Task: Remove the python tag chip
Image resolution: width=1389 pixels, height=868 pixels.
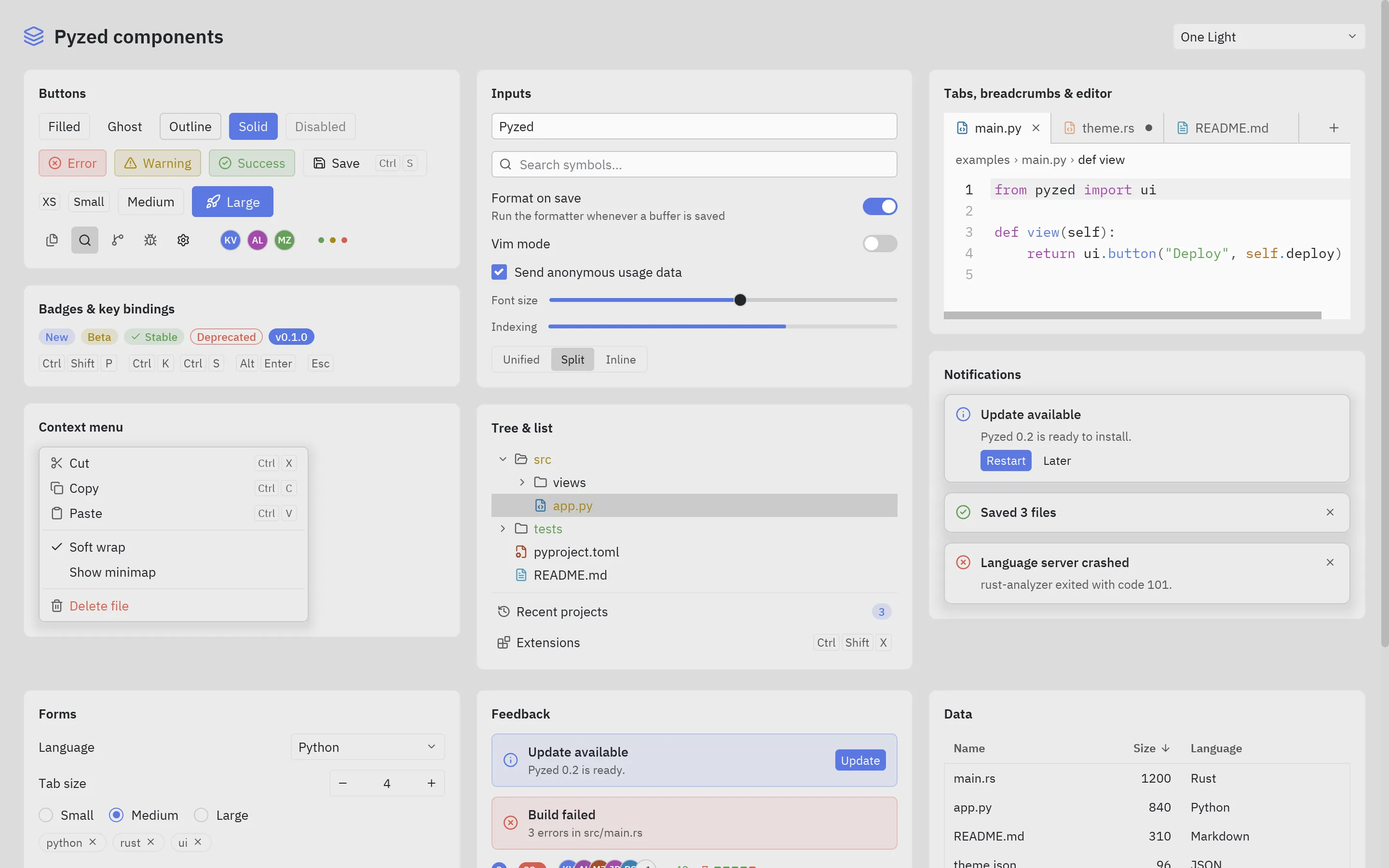Action: [93, 841]
